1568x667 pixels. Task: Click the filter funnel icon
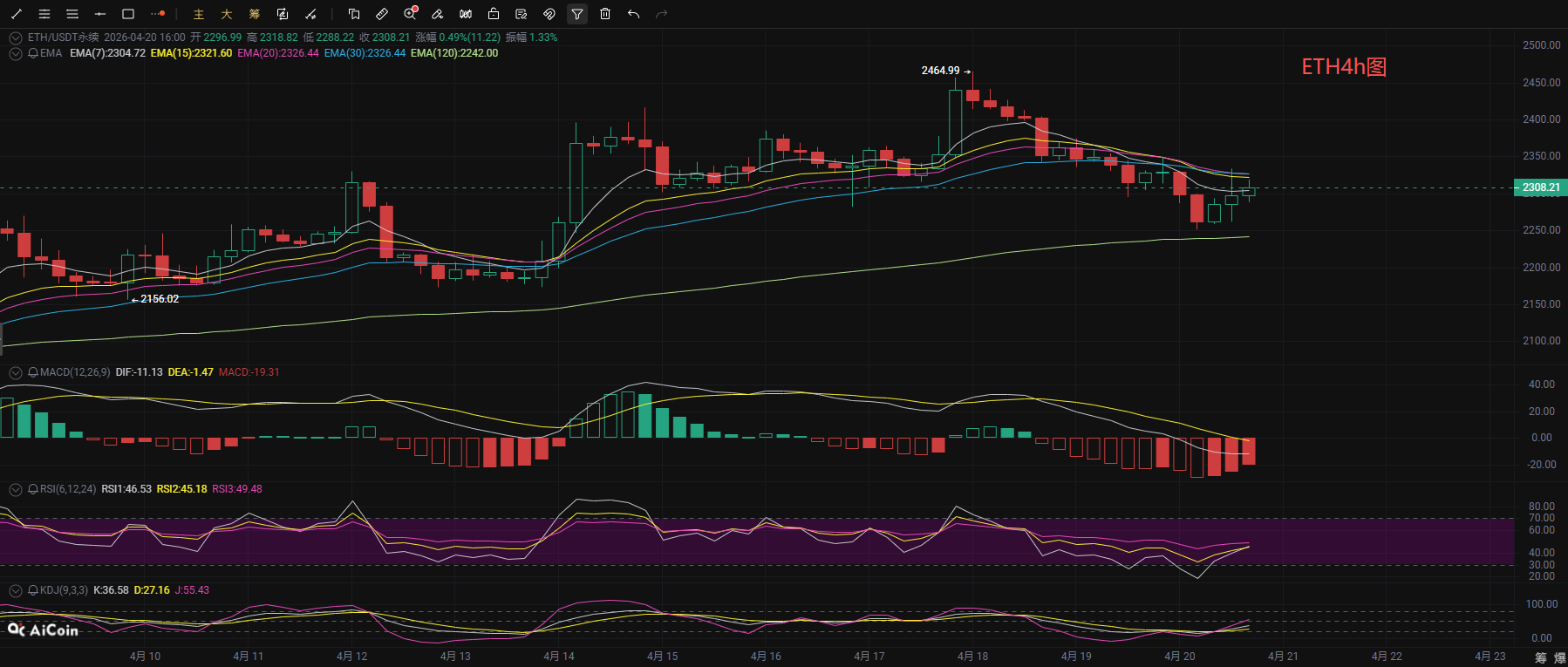pos(577,14)
